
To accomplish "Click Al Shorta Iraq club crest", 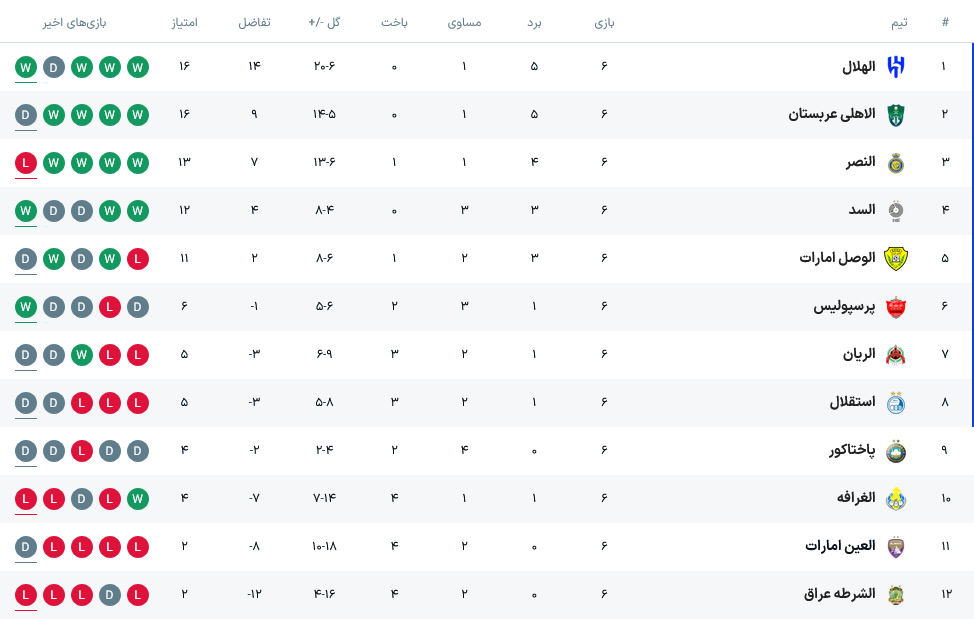I will [895, 595].
